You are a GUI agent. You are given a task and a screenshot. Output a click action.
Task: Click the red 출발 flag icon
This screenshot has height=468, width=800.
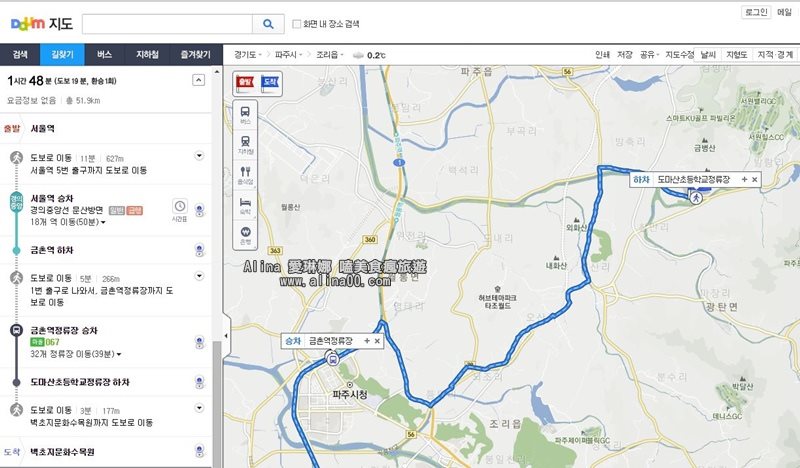coord(245,83)
